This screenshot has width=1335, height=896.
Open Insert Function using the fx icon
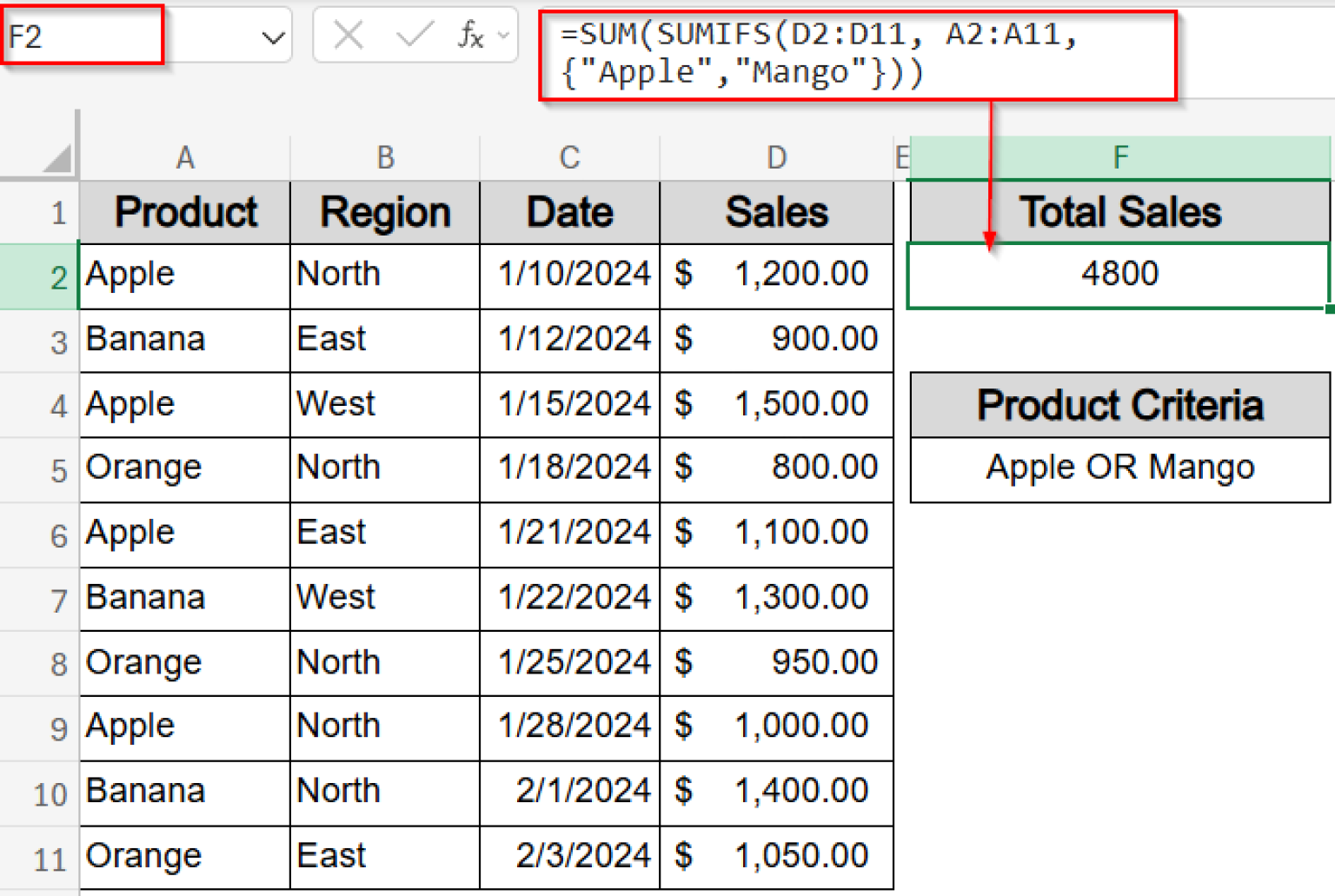(472, 36)
